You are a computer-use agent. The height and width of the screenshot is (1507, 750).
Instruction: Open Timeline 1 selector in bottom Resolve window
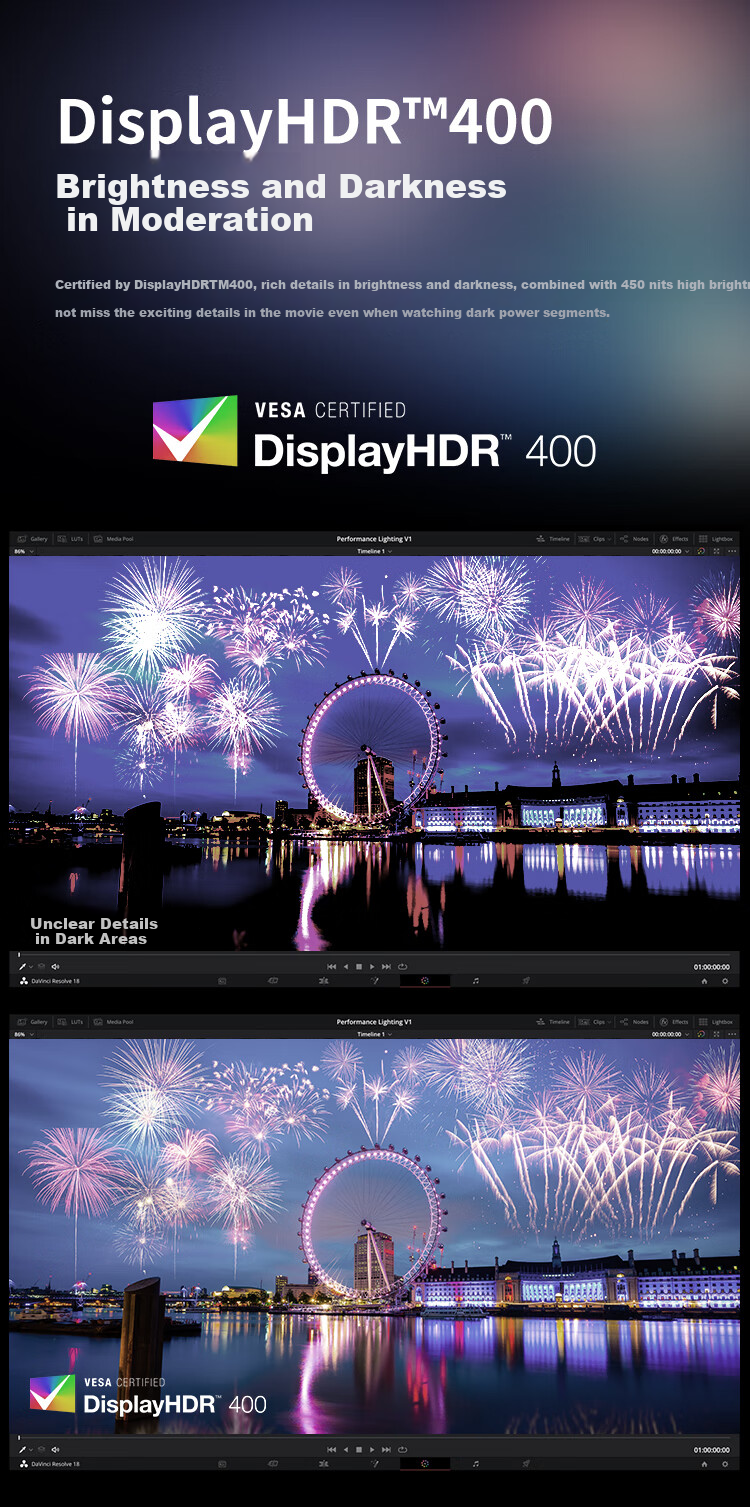374,1034
